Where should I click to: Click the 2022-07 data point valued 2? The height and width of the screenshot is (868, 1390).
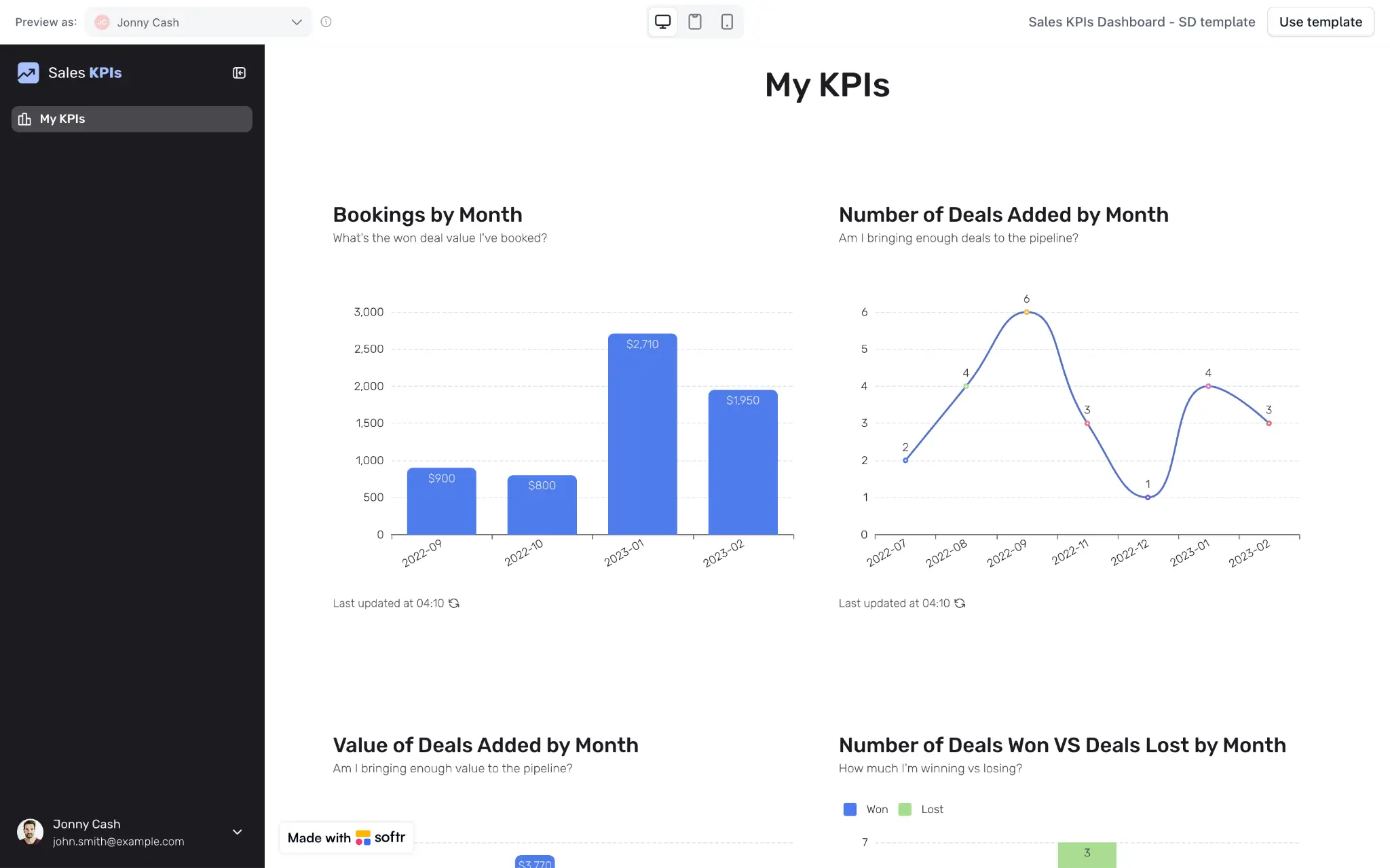[905, 460]
